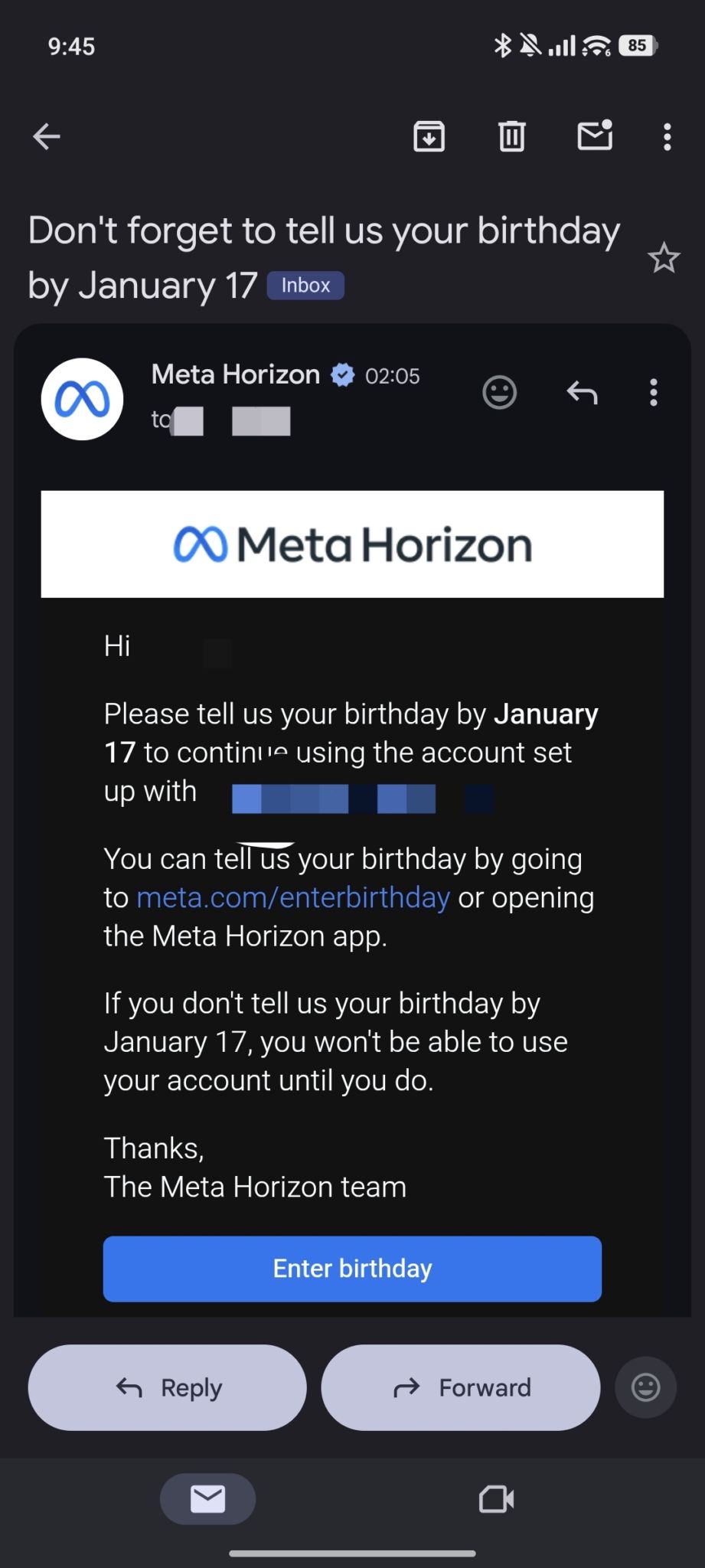Tap the Meta Horizon banner logo
The image size is (705, 1568).
point(352,544)
